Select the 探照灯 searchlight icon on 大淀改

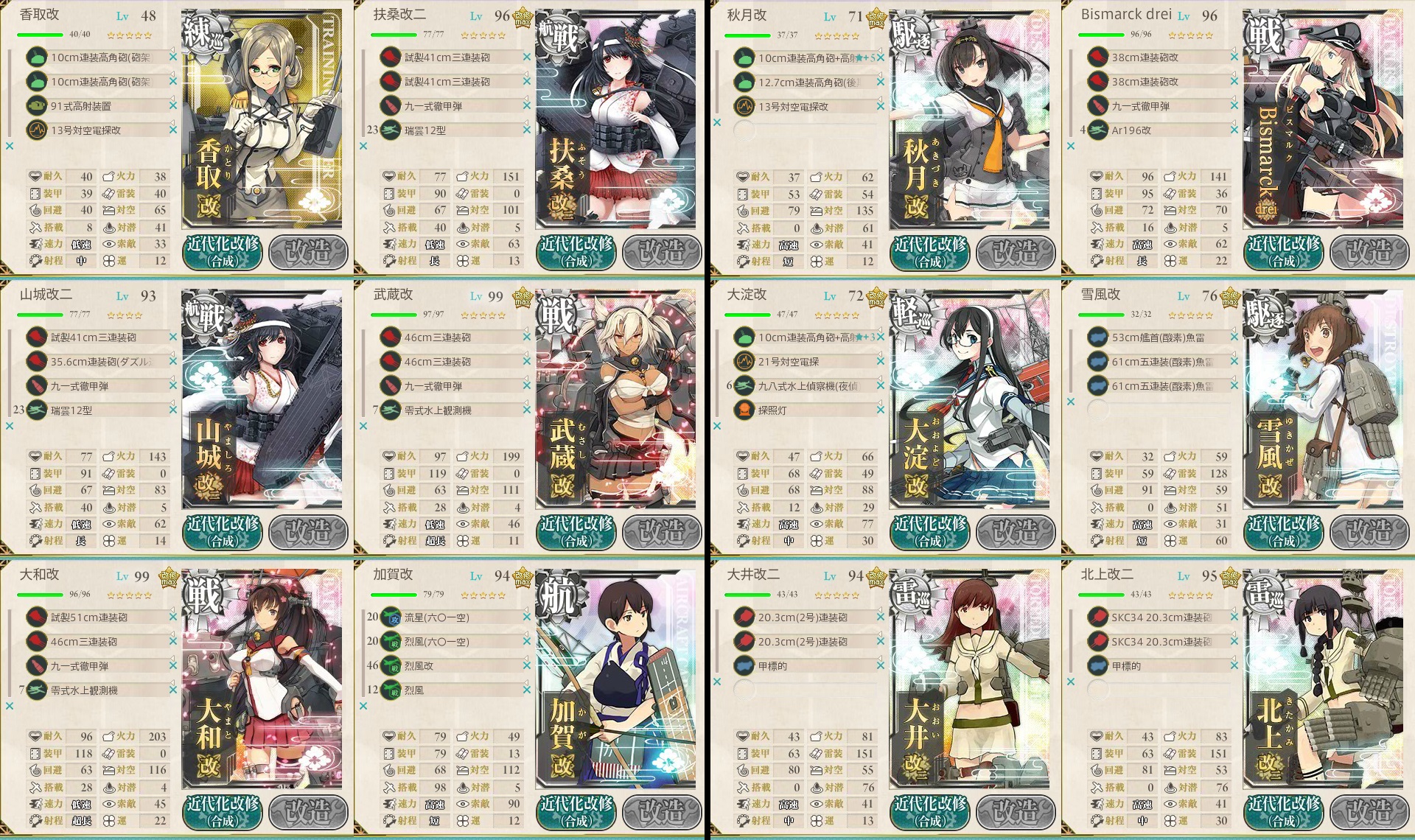744,410
